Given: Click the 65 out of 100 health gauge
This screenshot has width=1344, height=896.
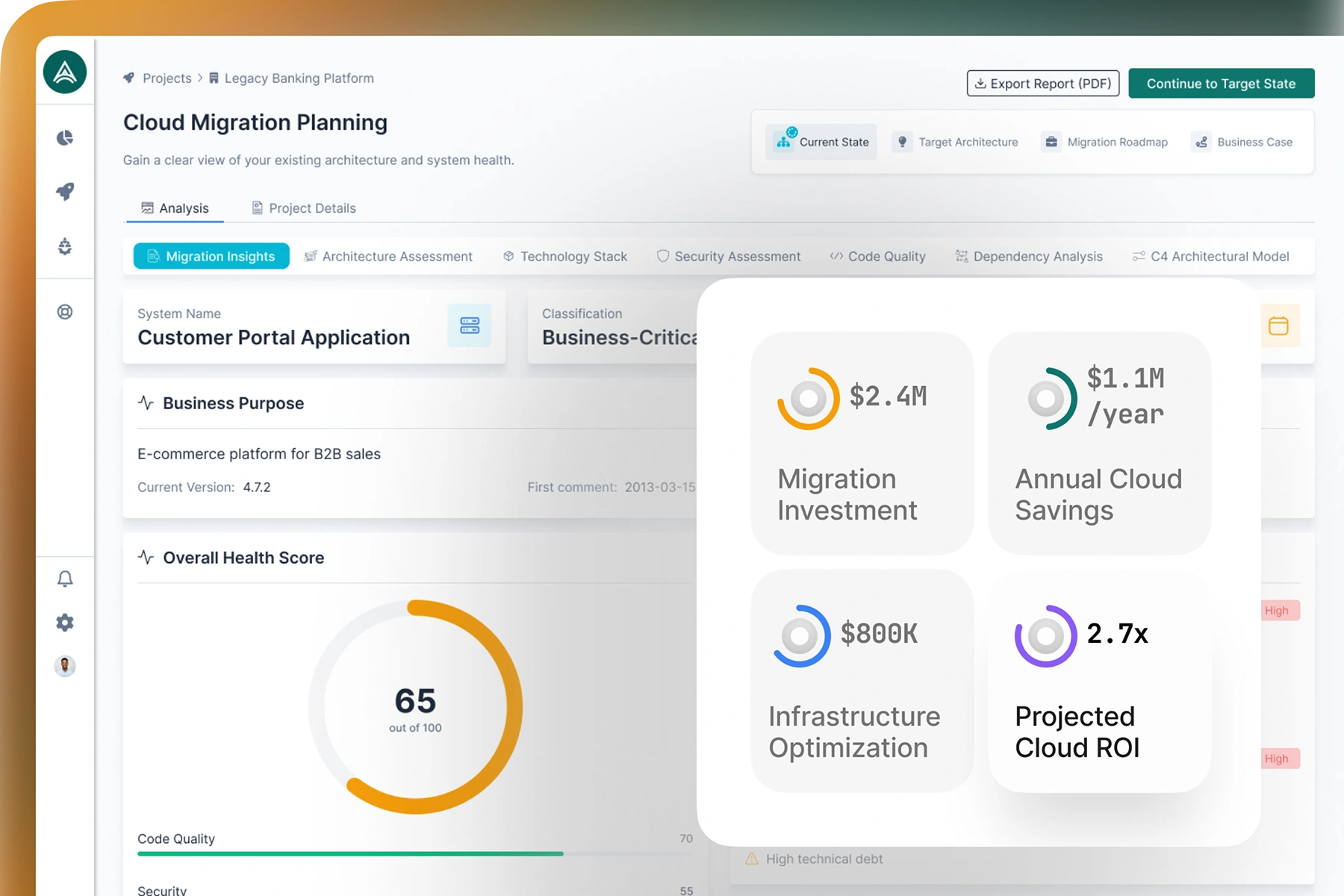Looking at the screenshot, I should [x=415, y=706].
